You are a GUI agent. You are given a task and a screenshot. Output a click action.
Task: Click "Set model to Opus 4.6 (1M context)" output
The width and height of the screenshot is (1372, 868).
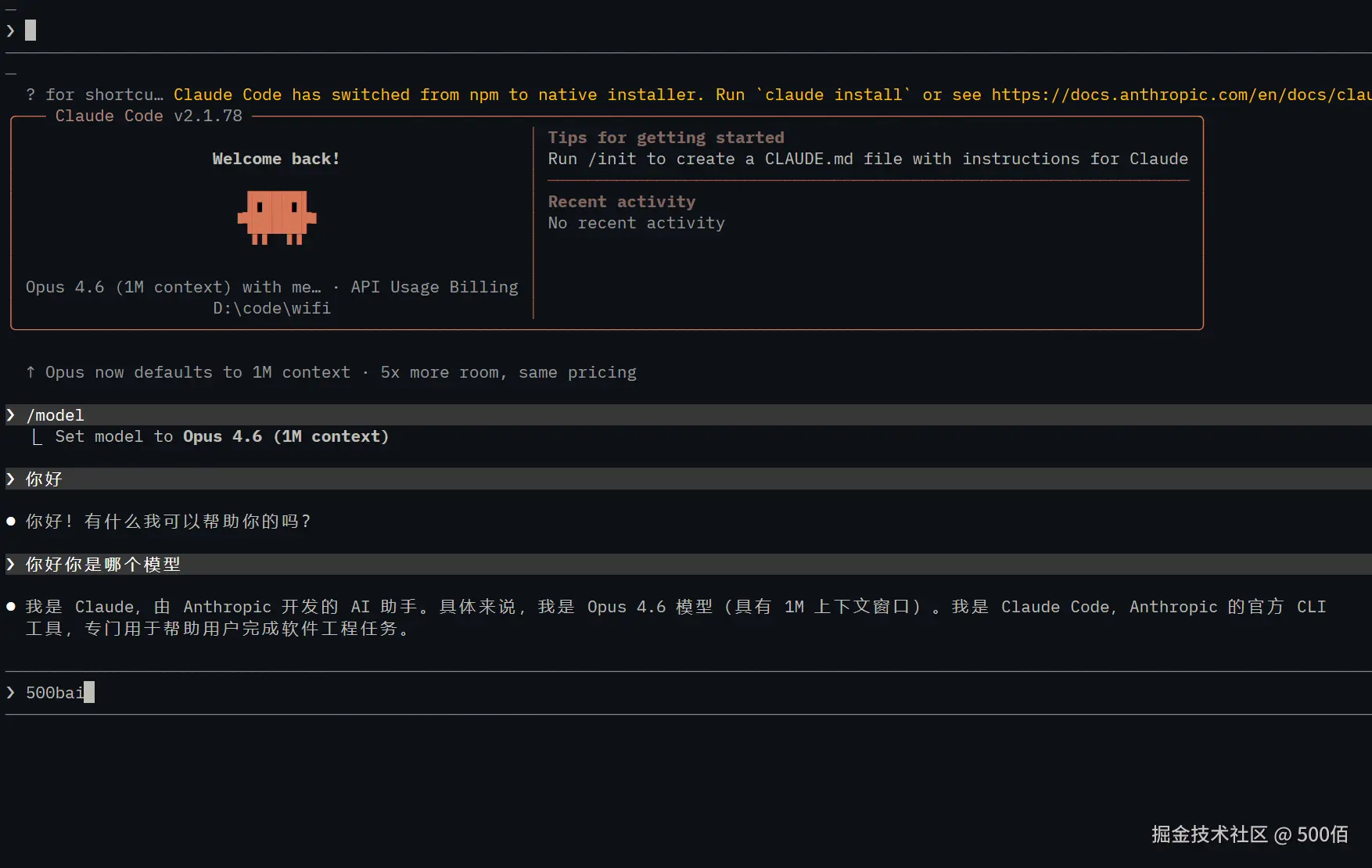coord(221,436)
